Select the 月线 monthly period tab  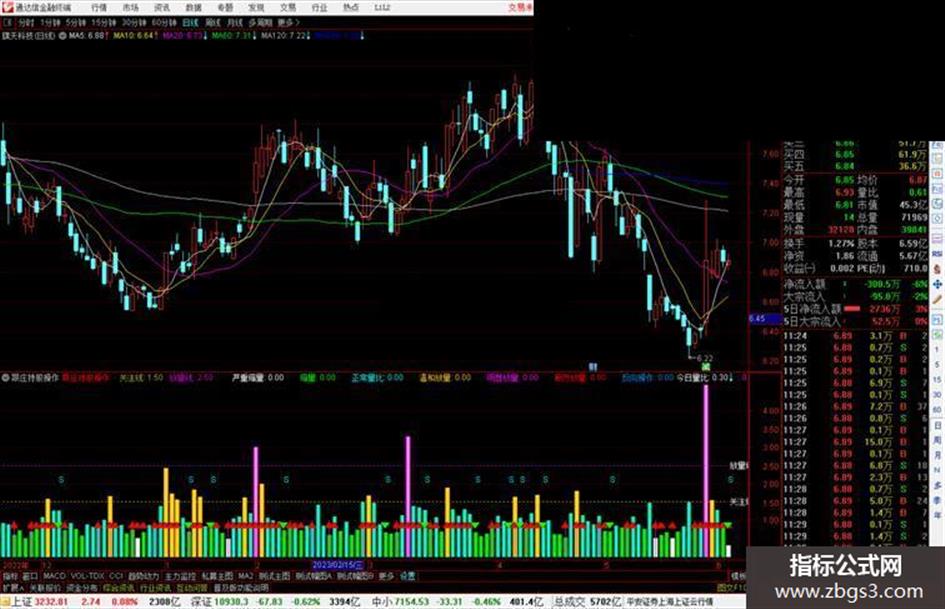point(234,22)
